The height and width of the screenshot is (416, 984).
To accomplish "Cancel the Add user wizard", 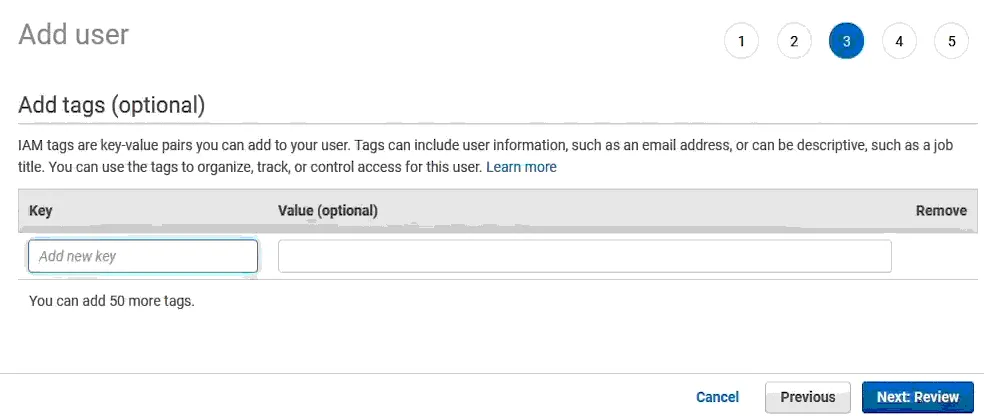I will click(x=717, y=397).
